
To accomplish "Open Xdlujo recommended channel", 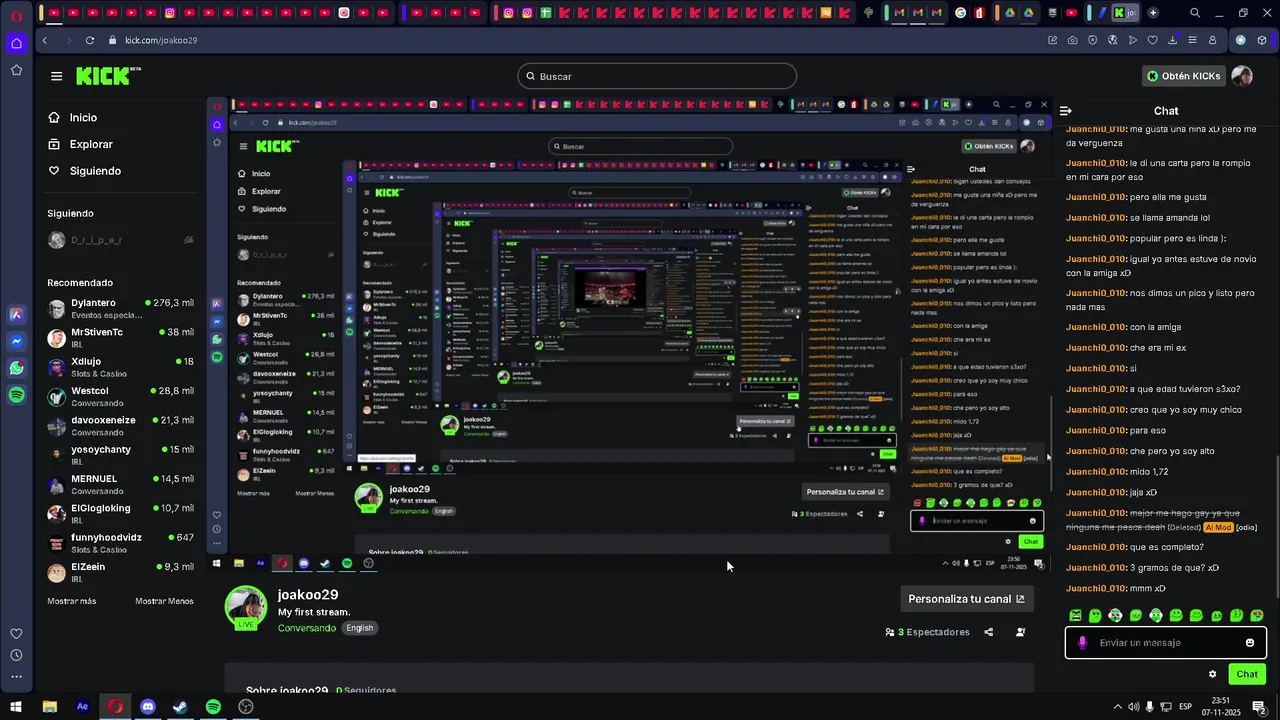I will pyautogui.click(x=120, y=367).
